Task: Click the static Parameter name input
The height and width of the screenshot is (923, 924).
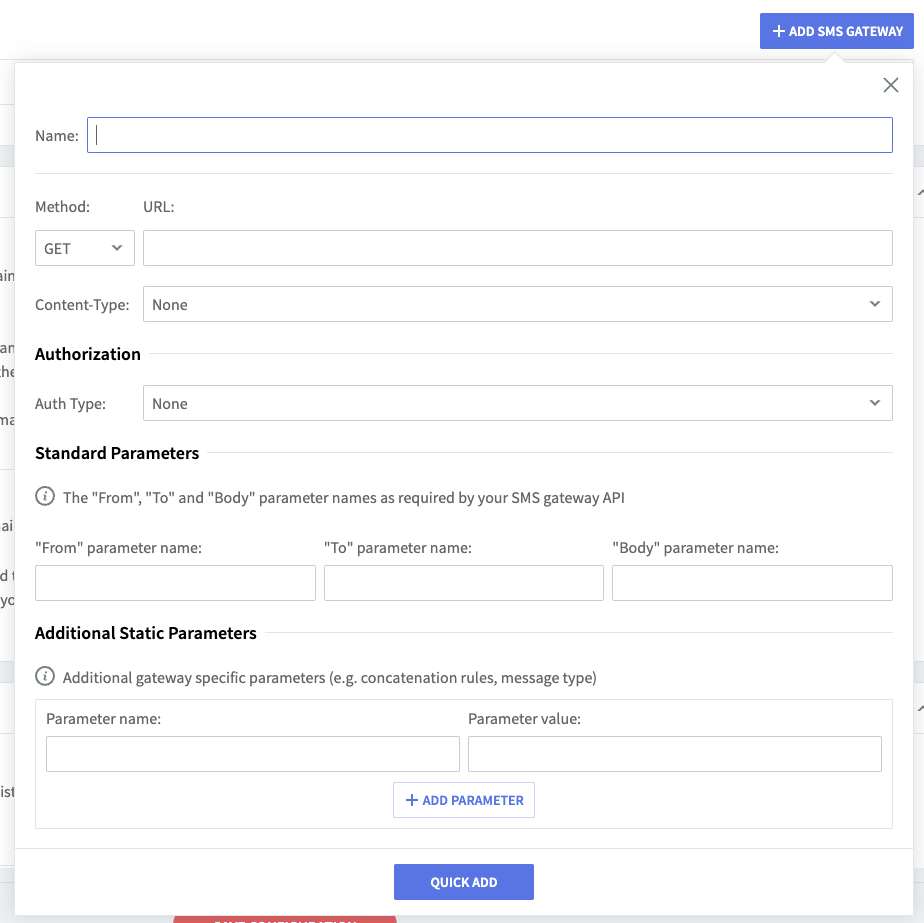Action: [252, 754]
